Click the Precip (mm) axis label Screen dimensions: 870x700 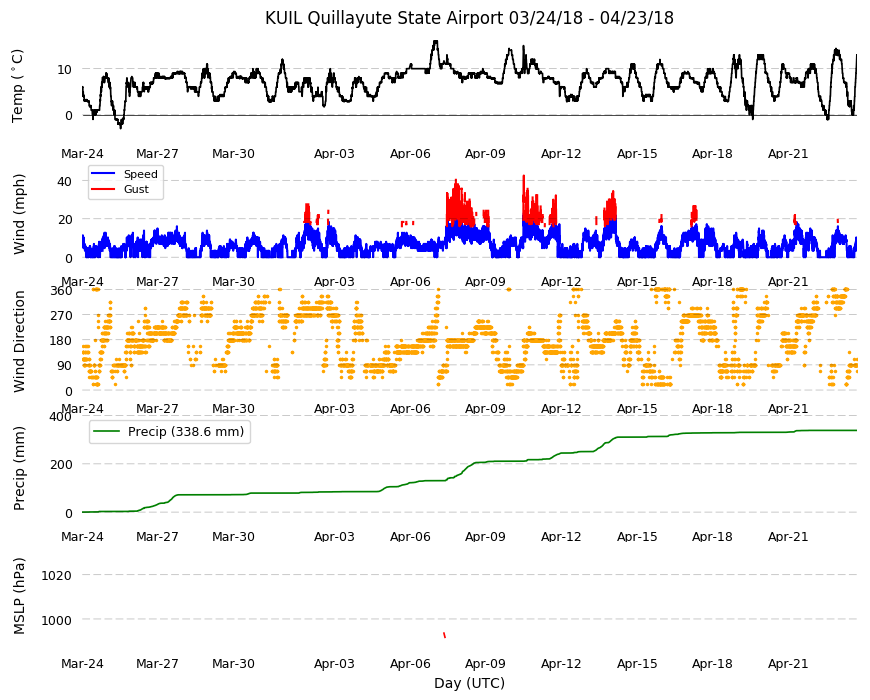coord(19,468)
